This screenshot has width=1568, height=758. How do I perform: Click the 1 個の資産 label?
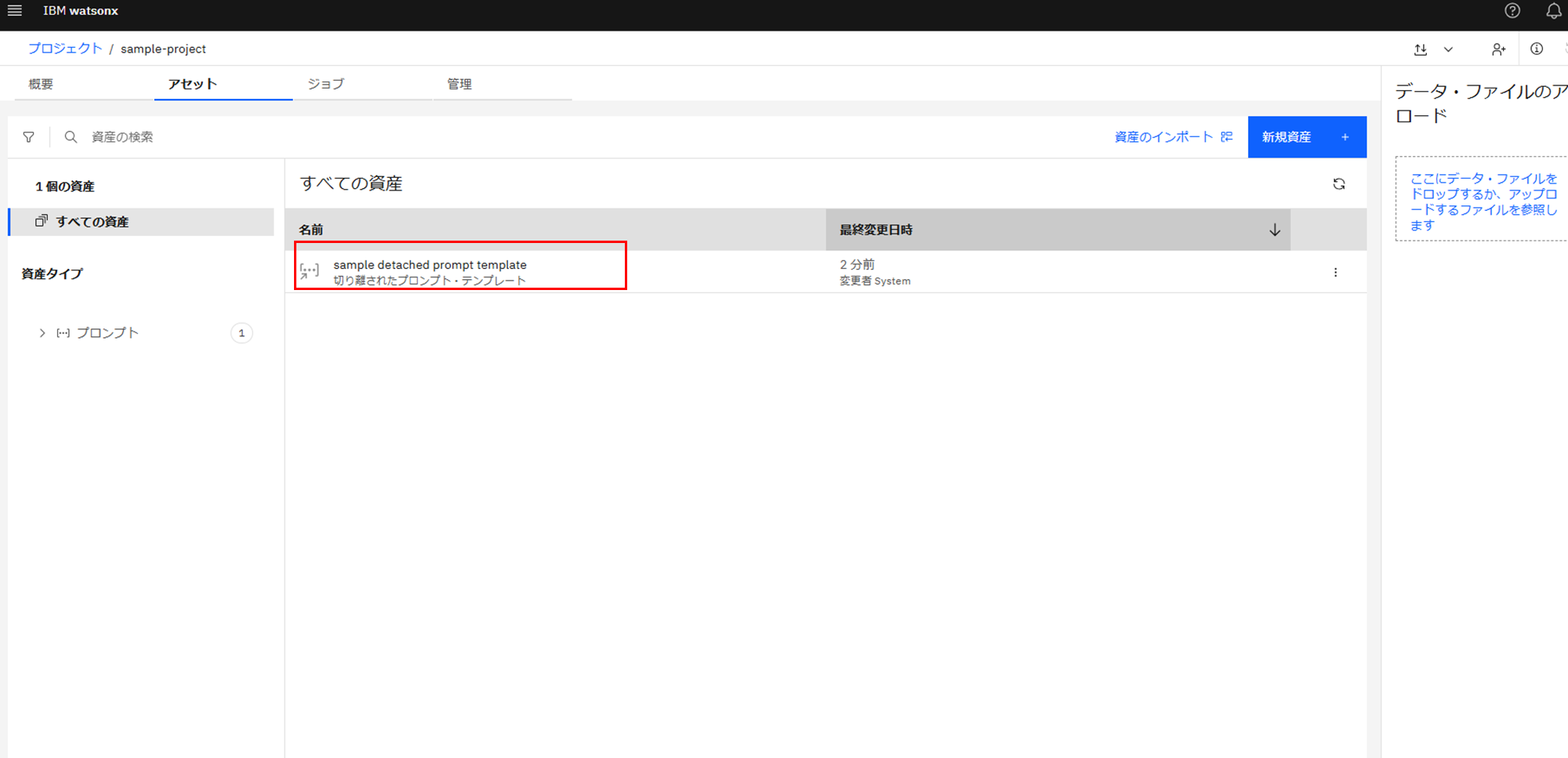point(64,187)
